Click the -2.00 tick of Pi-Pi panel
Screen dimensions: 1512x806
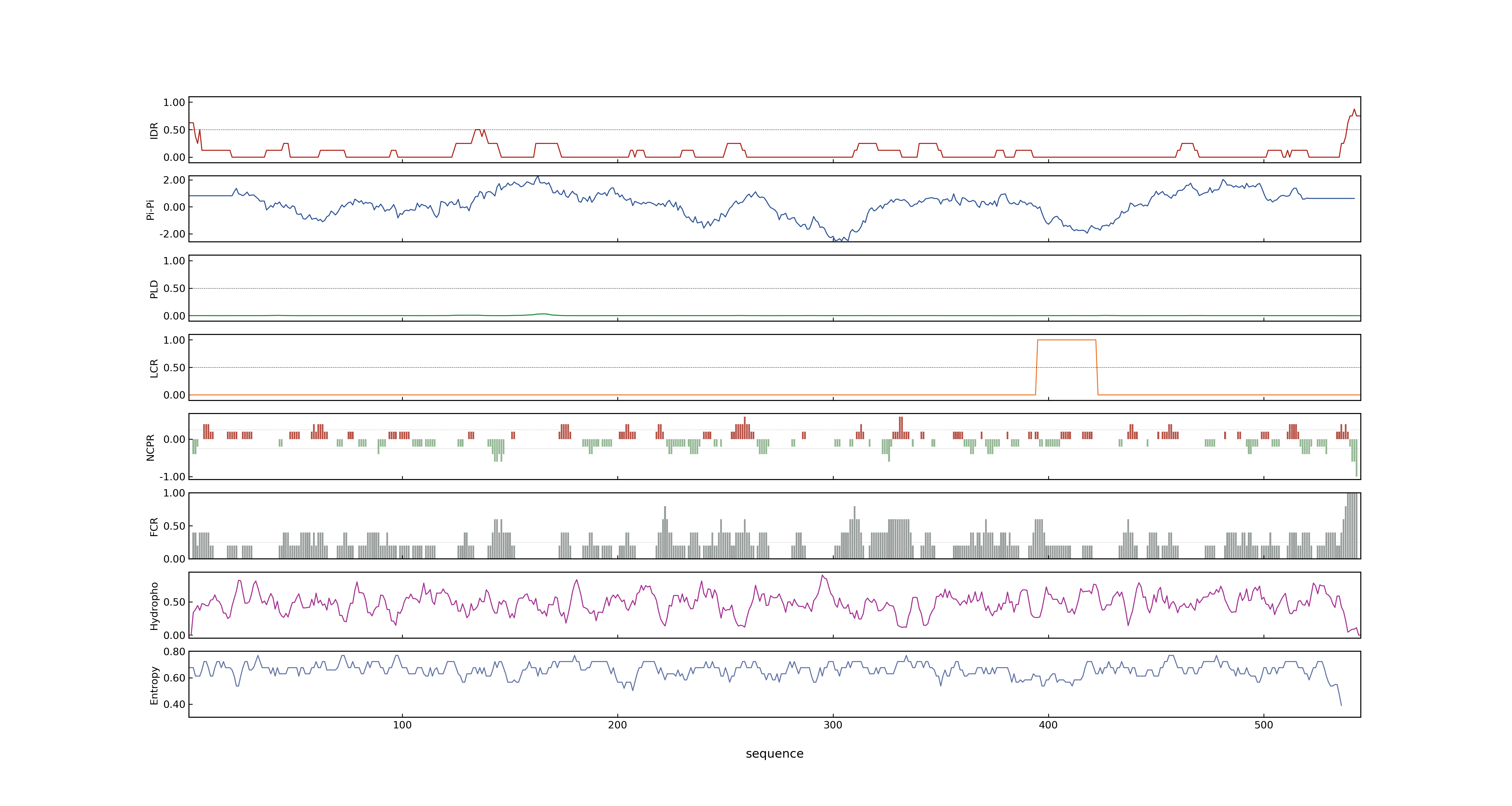click(172, 234)
